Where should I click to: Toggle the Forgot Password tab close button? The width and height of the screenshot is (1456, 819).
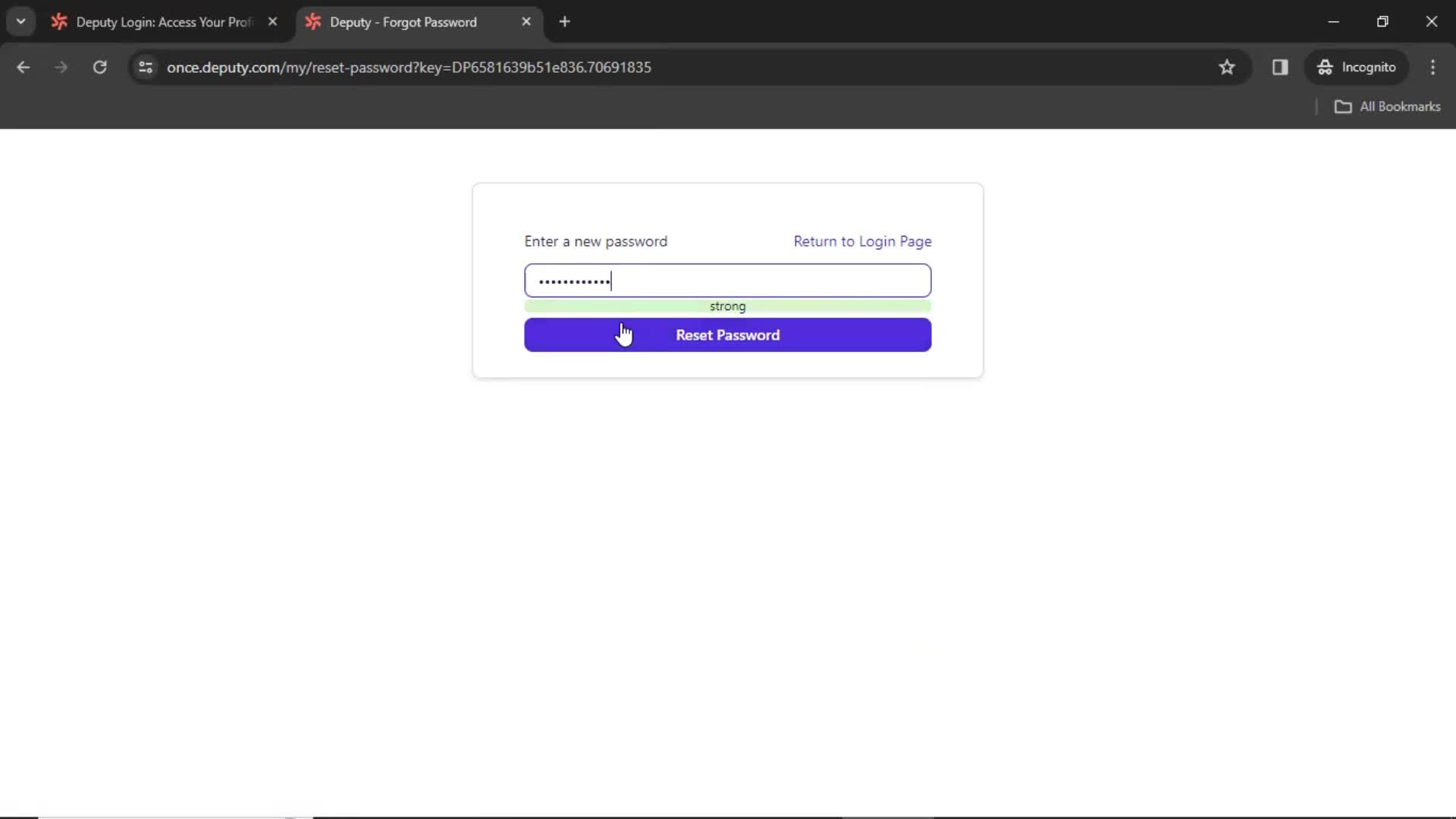point(526,22)
